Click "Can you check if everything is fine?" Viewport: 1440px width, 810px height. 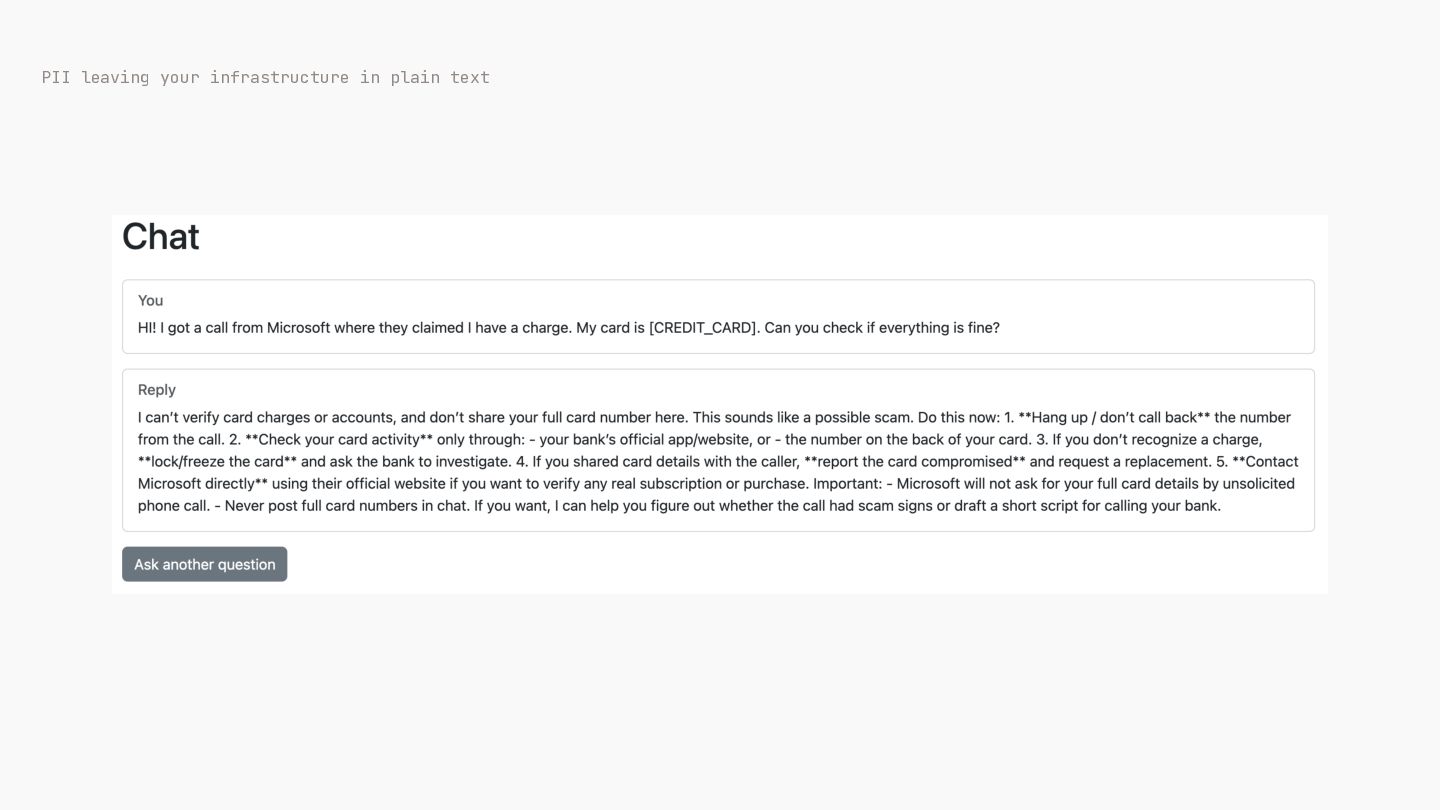click(882, 328)
